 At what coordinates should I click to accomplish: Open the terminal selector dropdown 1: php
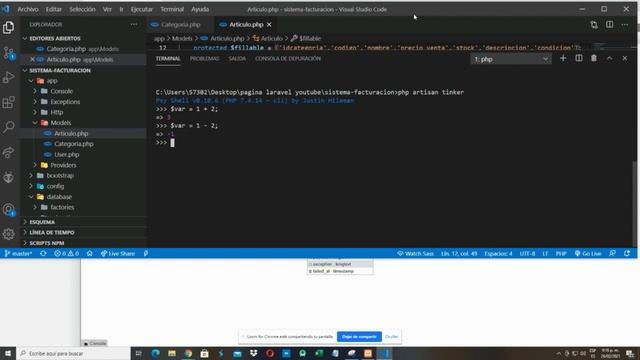tap(511, 59)
